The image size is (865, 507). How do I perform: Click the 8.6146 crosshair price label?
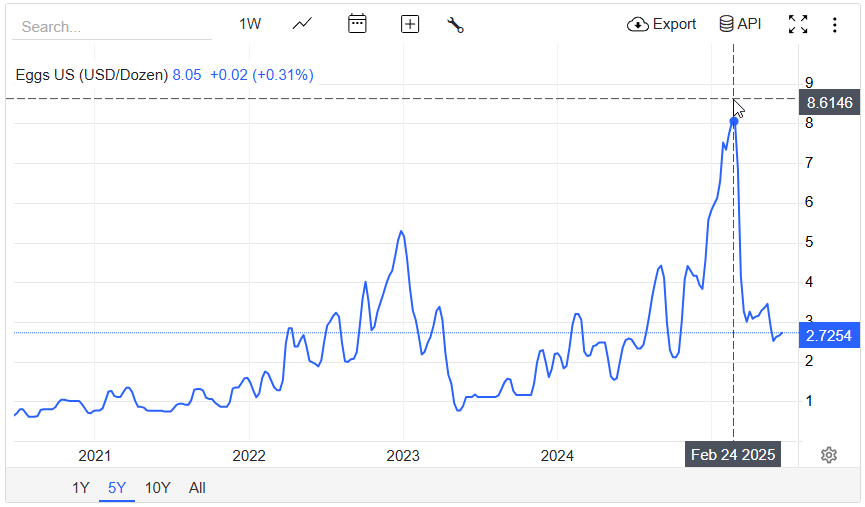click(829, 103)
